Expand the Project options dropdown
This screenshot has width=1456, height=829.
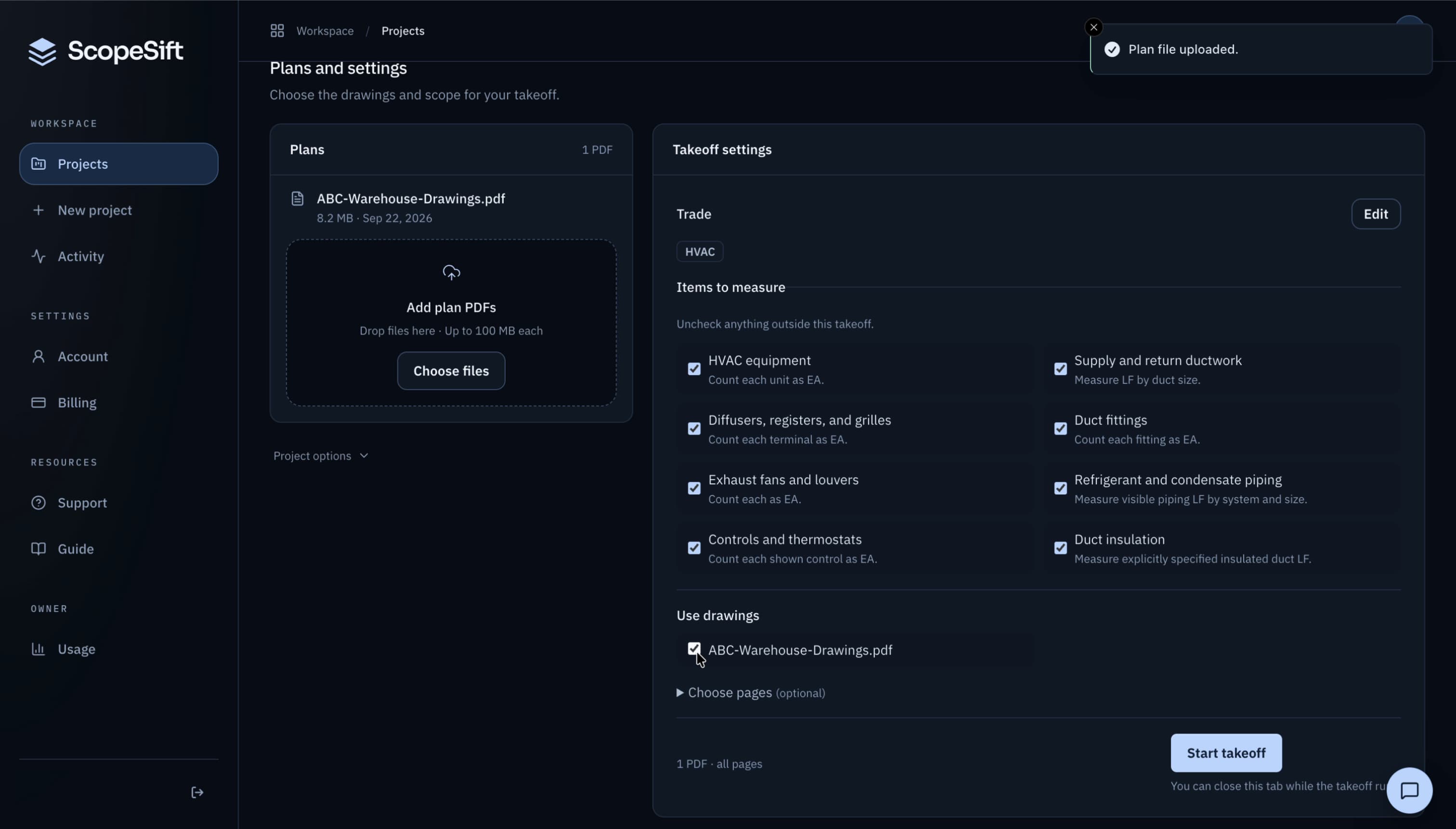(x=321, y=456)
